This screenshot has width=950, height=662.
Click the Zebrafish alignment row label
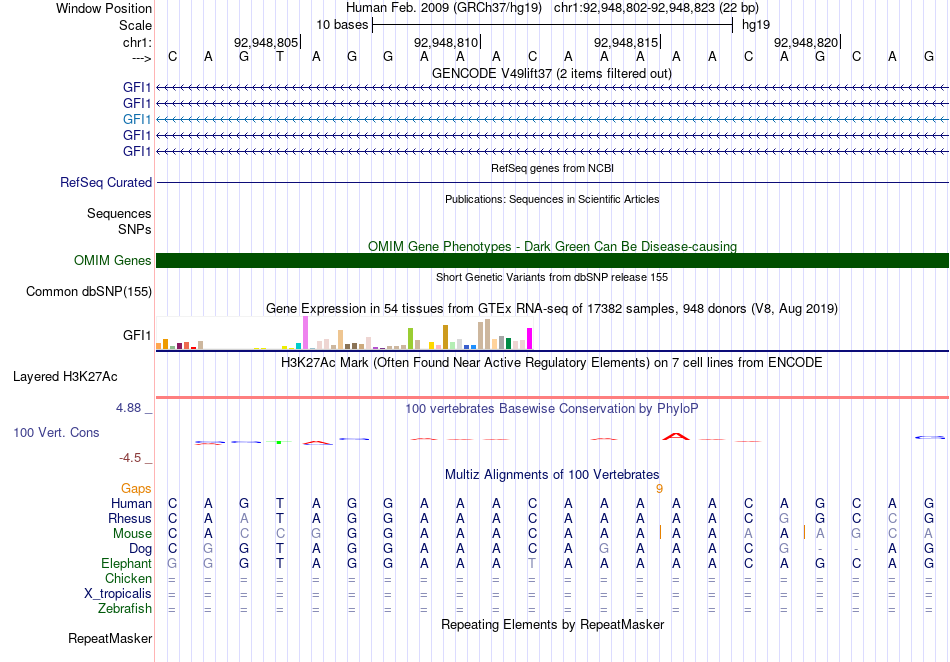click(125, 608)
